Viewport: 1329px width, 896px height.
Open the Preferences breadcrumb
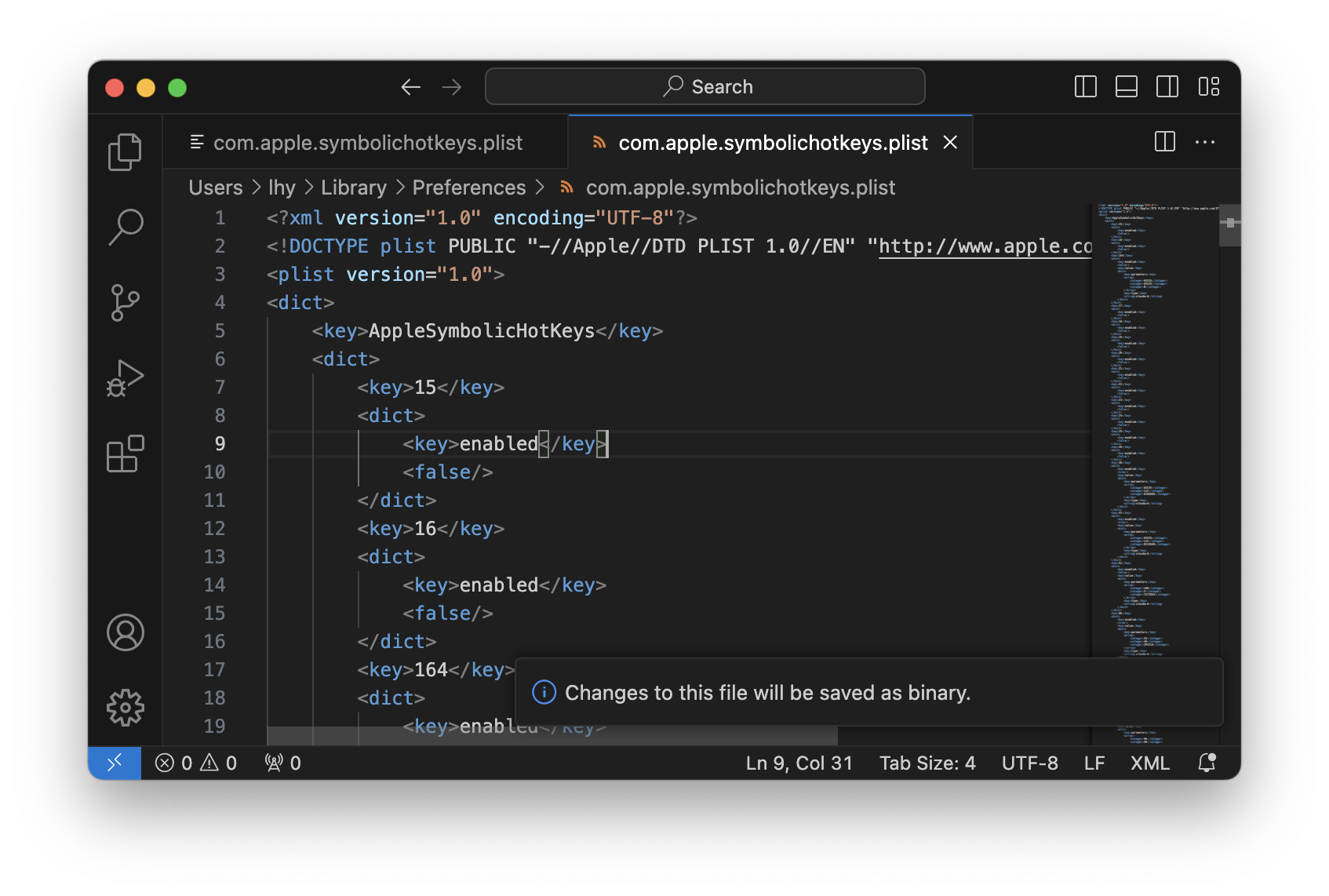(469, 188)
